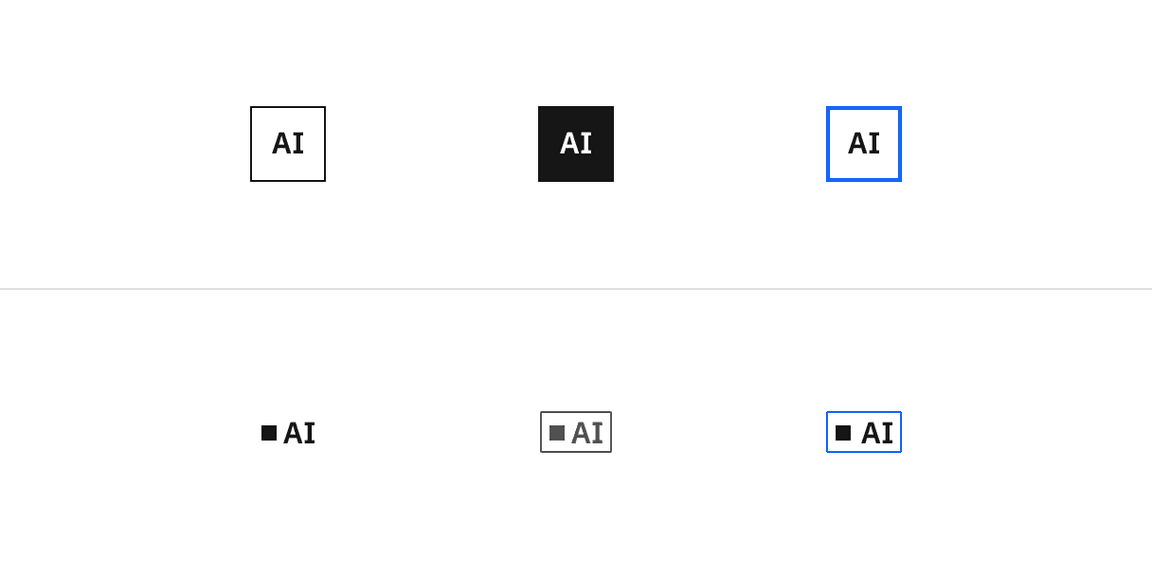Toggle the bordered AI tag off
This screenshot has width=1152, height=576.
tap(576, 432)
